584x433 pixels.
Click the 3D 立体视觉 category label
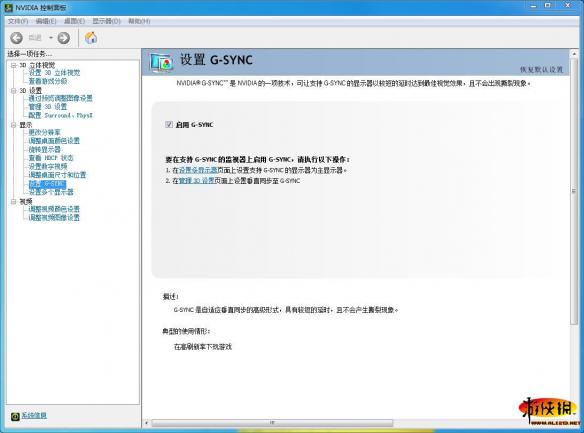(x=37, y=65)
